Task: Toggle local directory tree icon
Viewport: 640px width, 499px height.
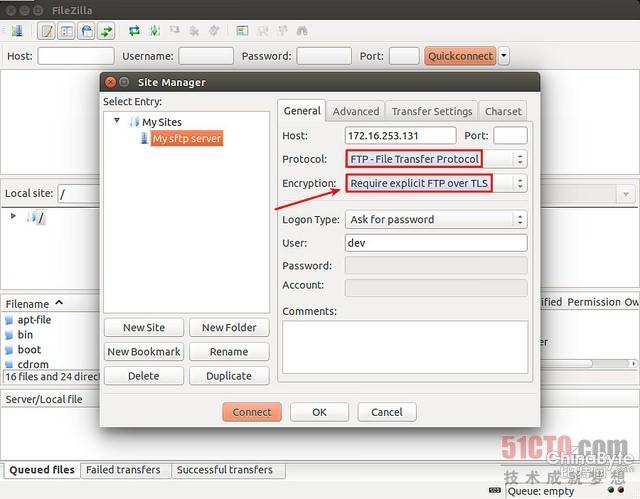Action: [66, 31]
